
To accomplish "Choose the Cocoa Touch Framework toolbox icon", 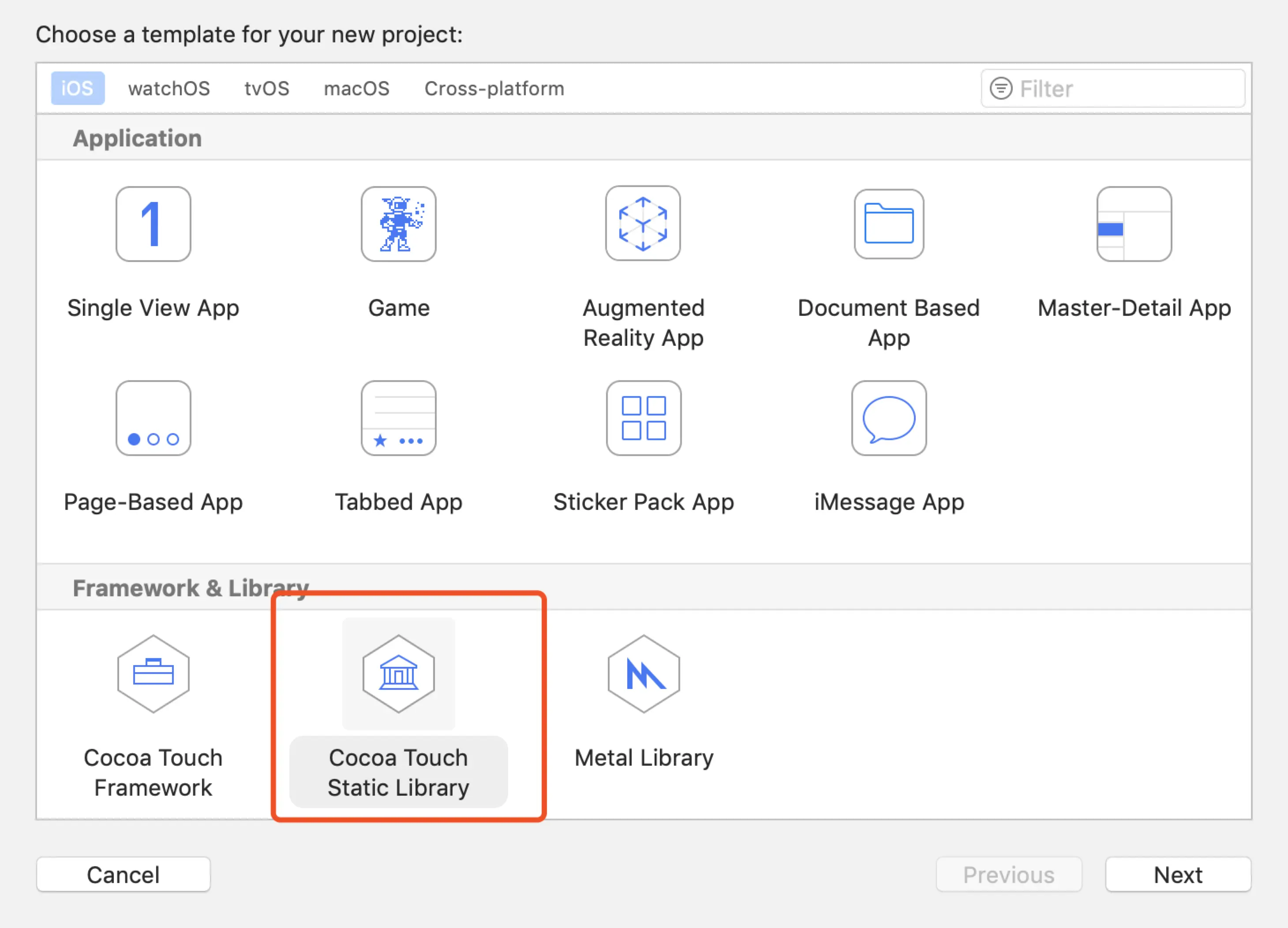I will pos(153,674).
